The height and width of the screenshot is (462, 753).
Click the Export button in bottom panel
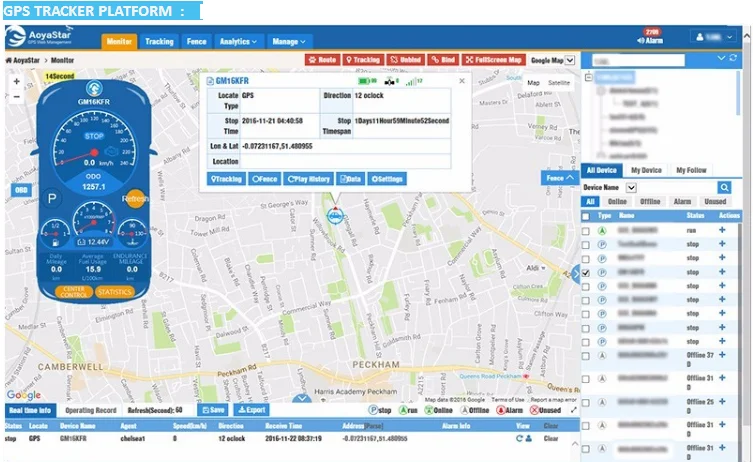click(x=253, y=410)
